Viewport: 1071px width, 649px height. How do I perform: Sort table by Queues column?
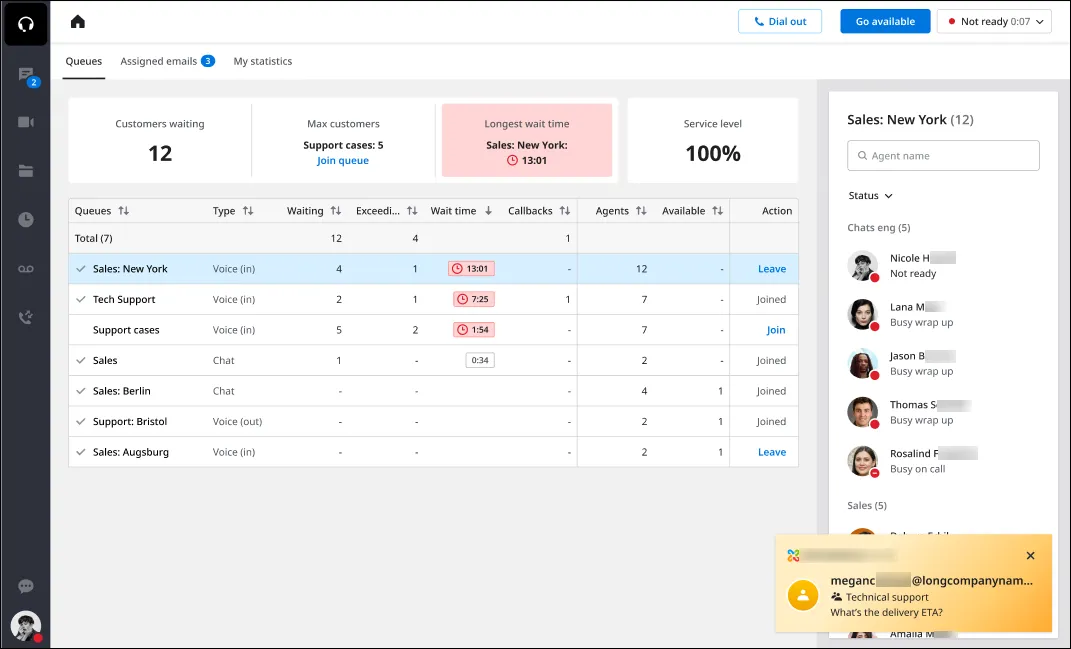point(124,211)
